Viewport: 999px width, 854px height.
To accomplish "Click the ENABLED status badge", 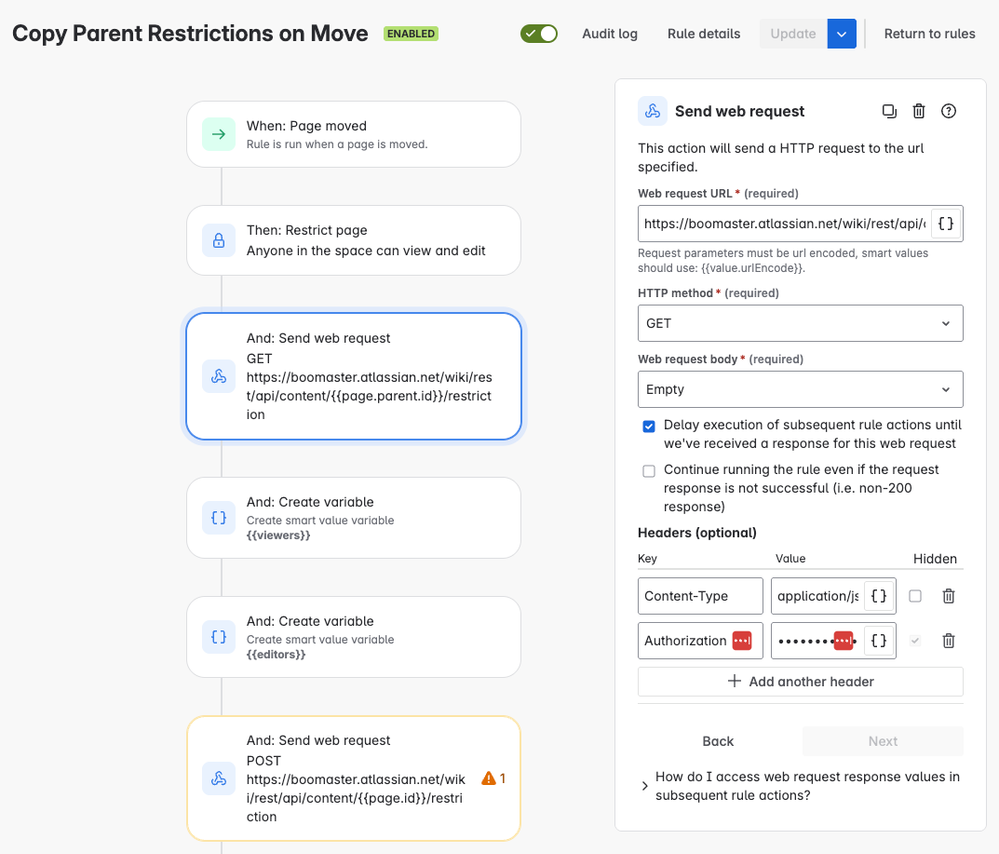I will [x=411, y=34].
